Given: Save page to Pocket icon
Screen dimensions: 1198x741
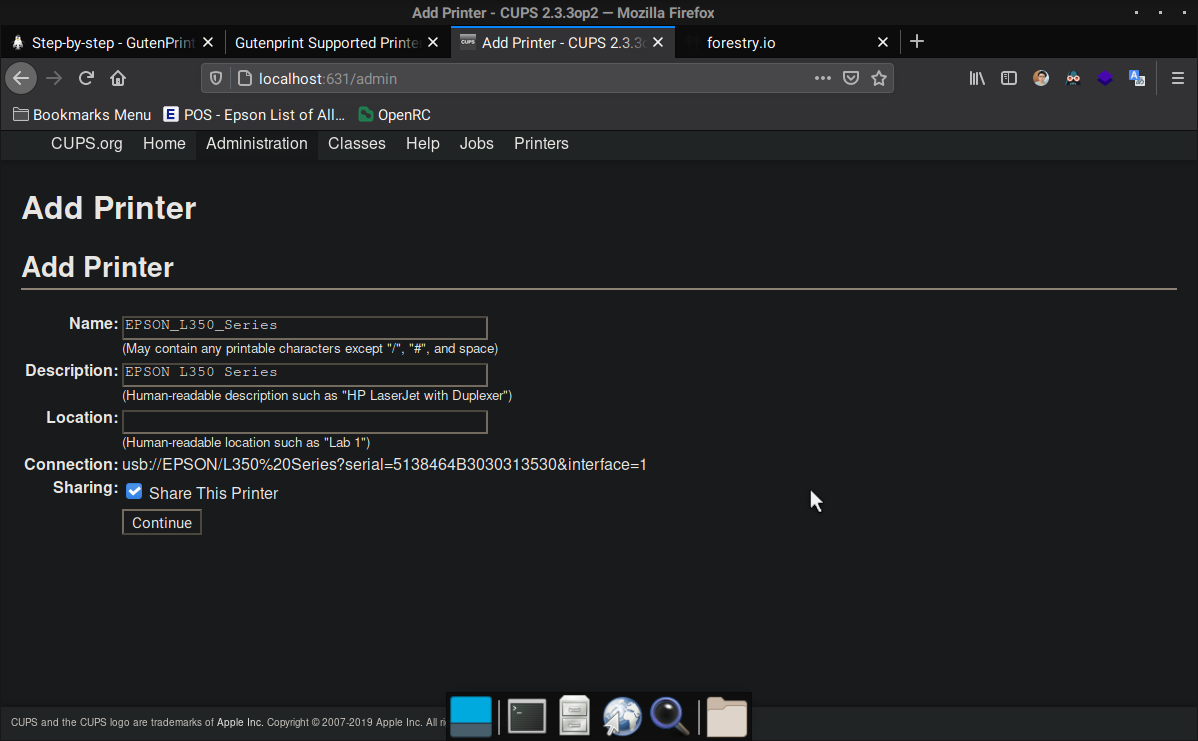Looking at the screenshot, I should pos(850,78).
